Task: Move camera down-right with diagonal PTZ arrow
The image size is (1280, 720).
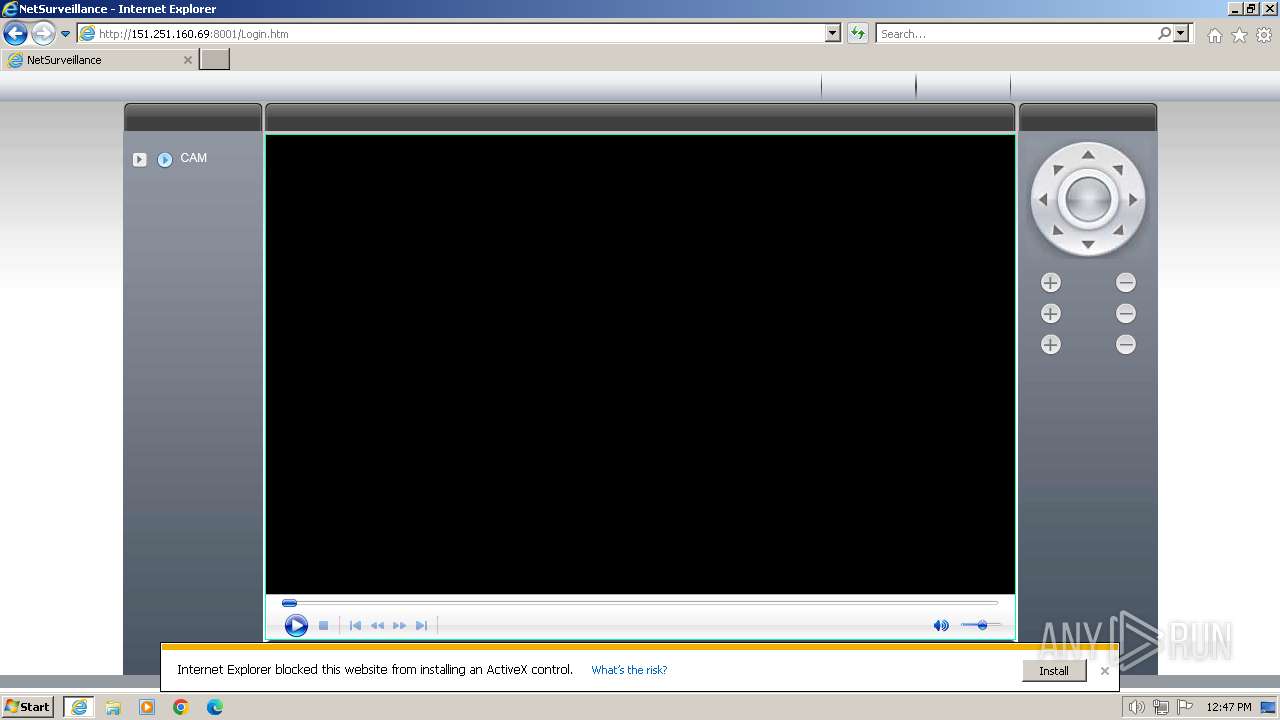Action: coord(1119,231)
